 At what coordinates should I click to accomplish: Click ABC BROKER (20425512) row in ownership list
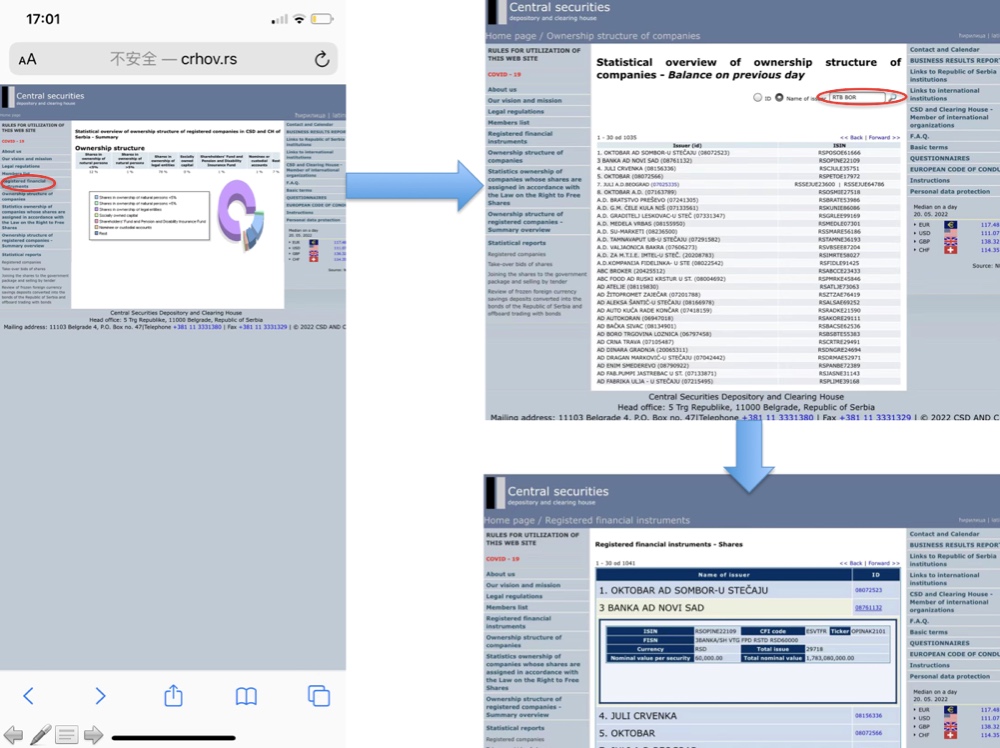[748, 271]
